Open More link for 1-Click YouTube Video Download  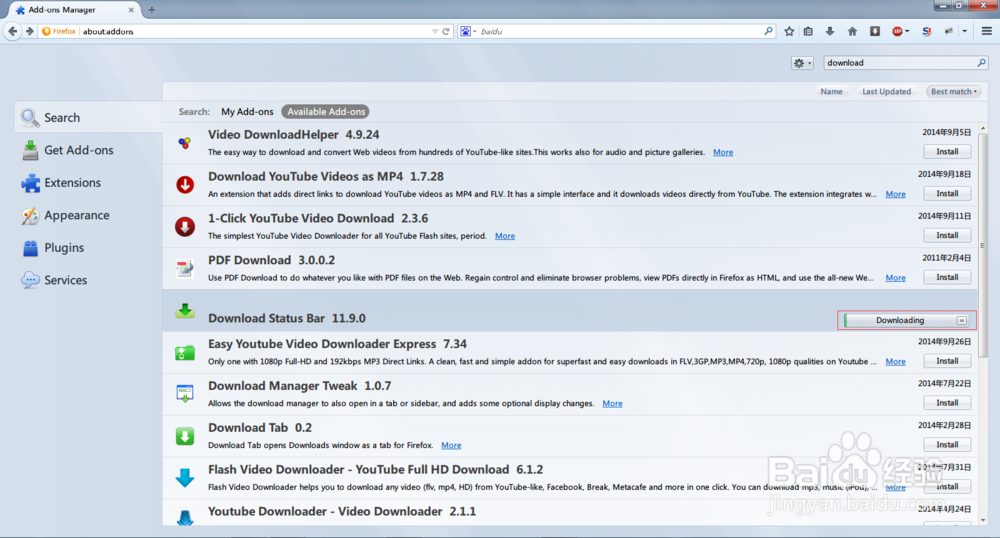(x=504, y=236)
